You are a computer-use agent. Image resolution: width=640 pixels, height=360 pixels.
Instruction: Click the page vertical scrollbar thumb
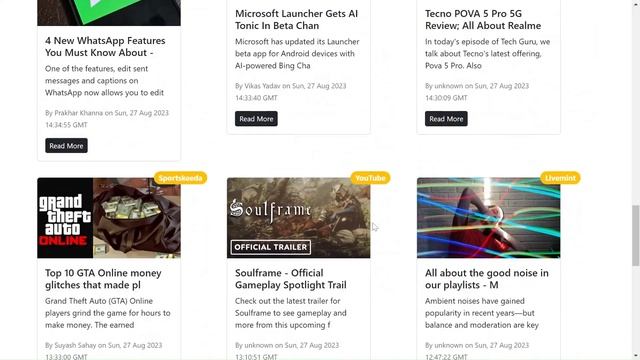click(636, 236)
